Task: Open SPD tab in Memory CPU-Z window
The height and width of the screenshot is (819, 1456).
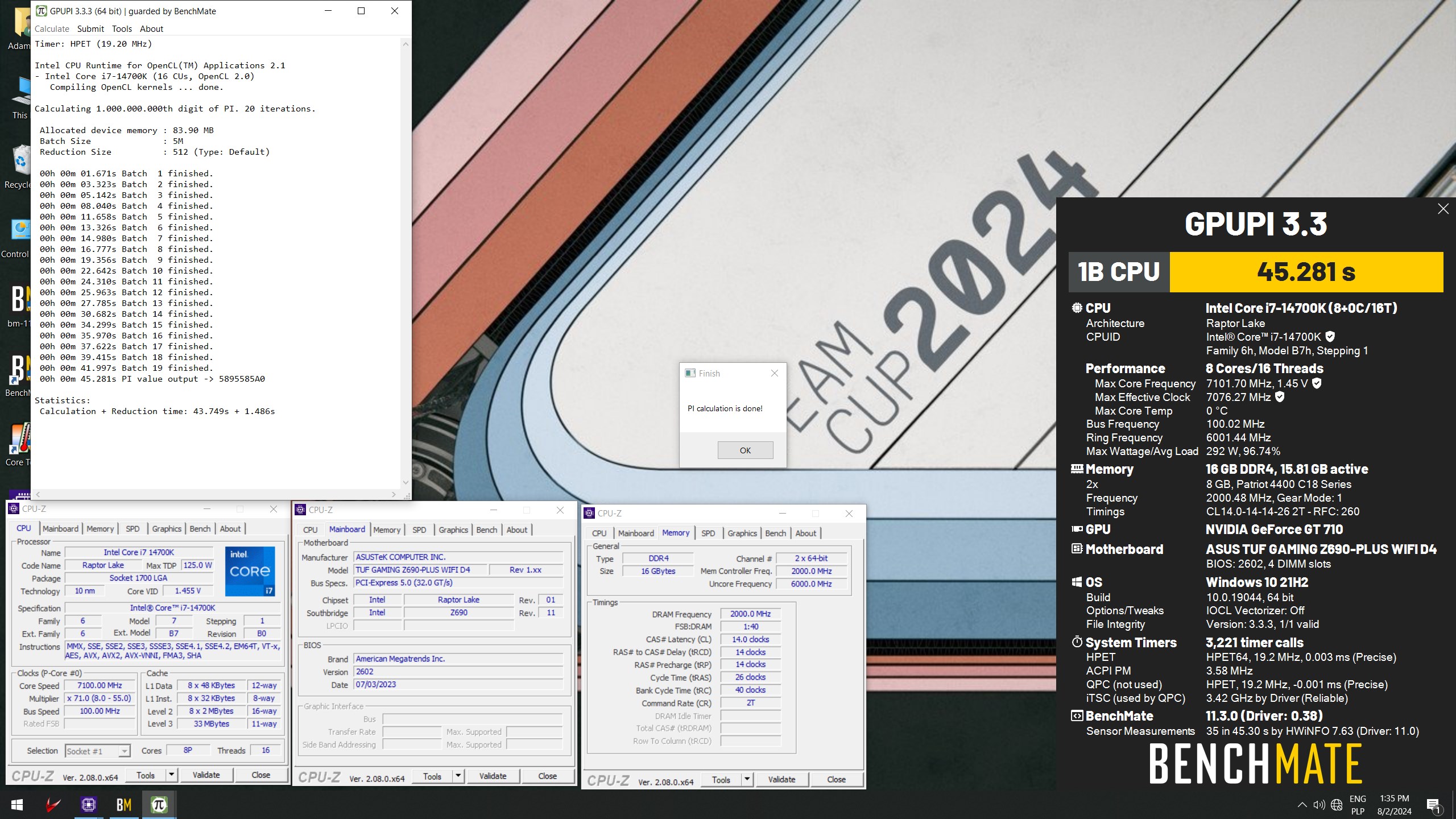Action: pyautogui.click(x=708, y=533)
